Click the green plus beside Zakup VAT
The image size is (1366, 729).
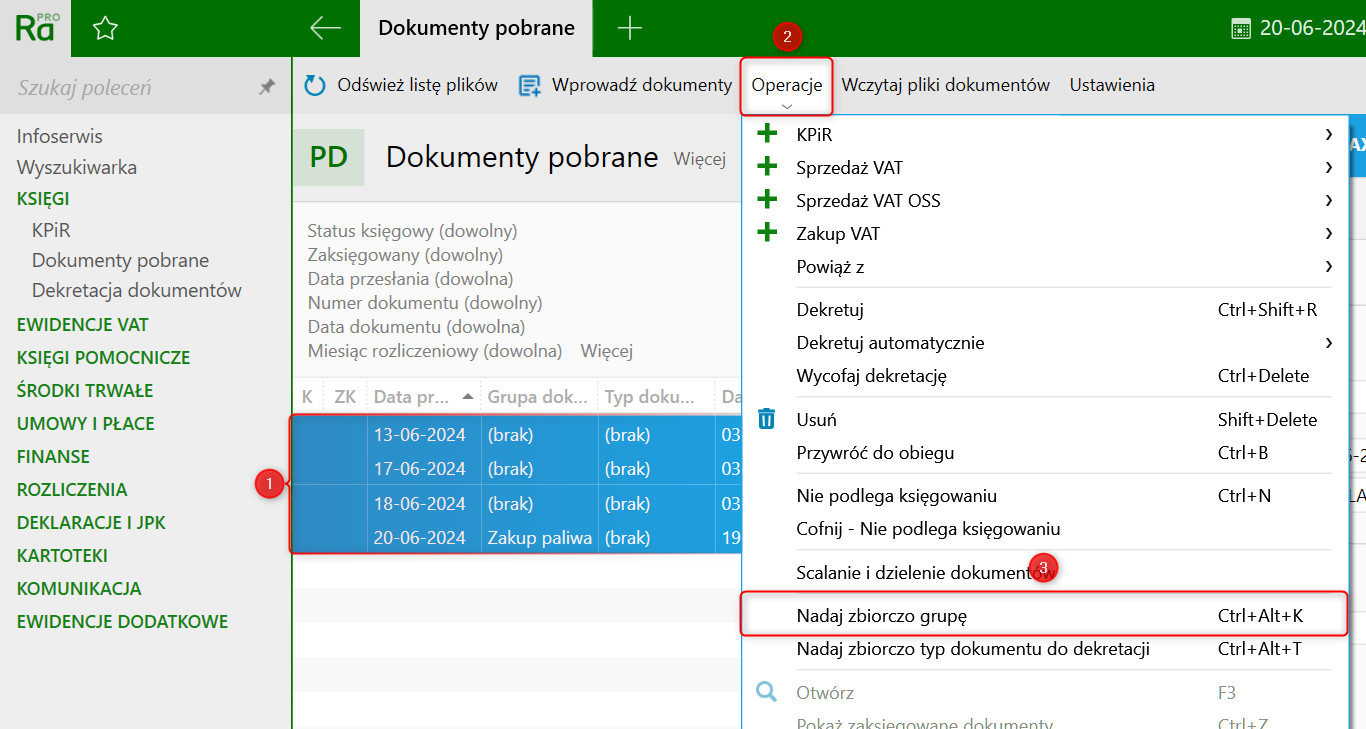click(767, 233)
